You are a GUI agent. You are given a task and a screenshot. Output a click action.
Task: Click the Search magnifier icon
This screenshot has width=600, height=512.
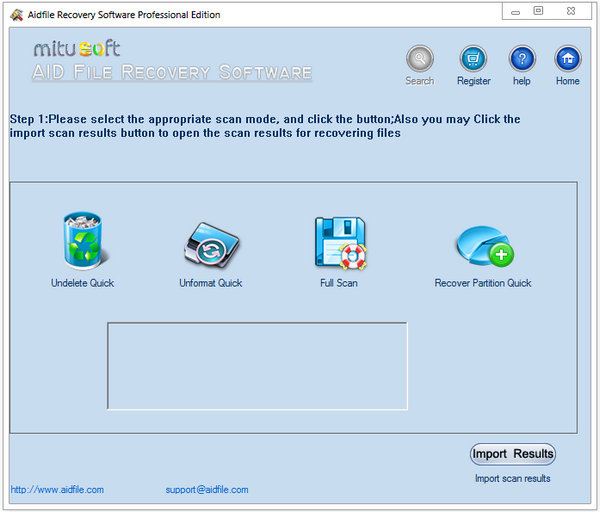point(419,58)
